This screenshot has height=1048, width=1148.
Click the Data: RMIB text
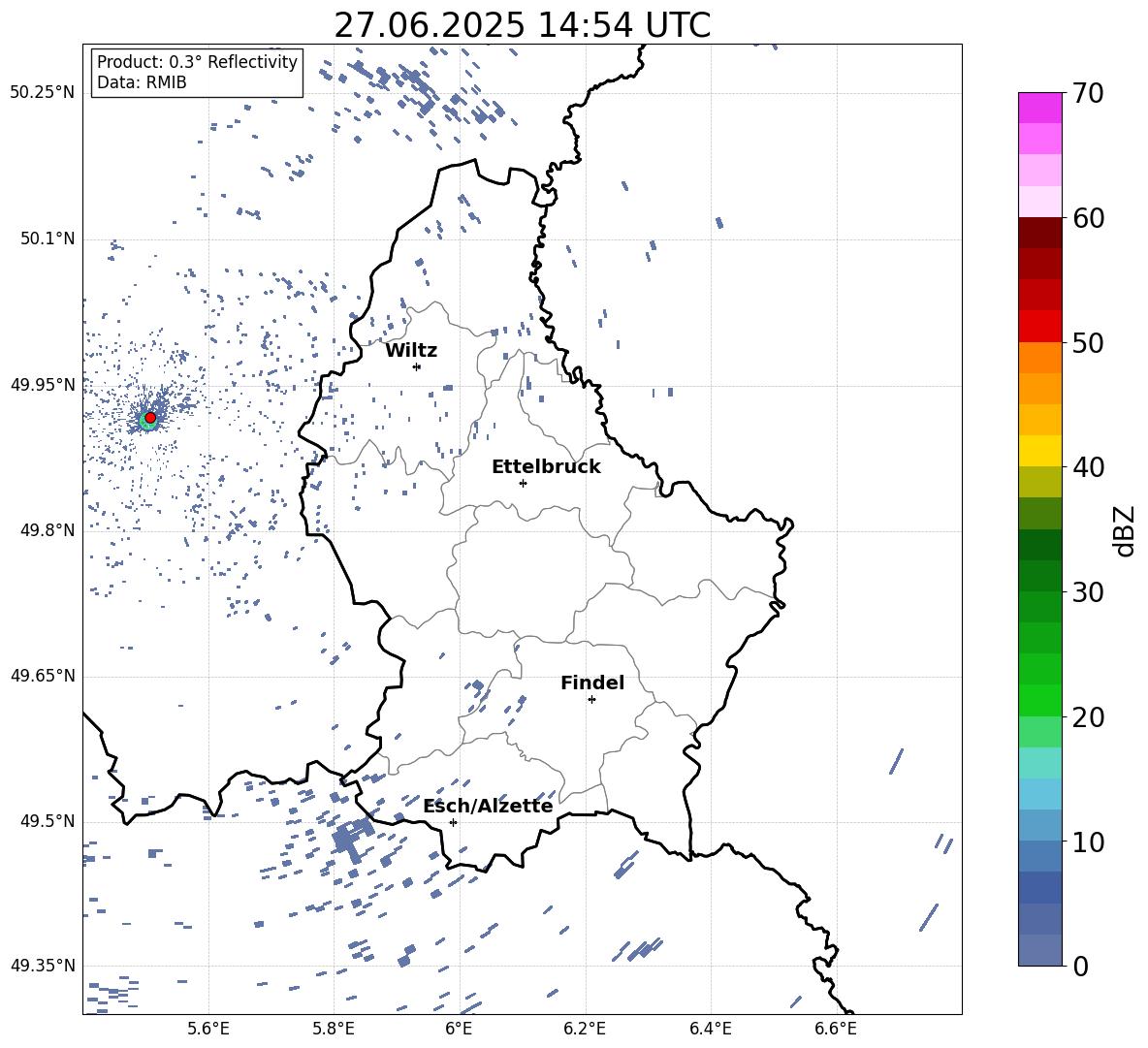(142, 82)
